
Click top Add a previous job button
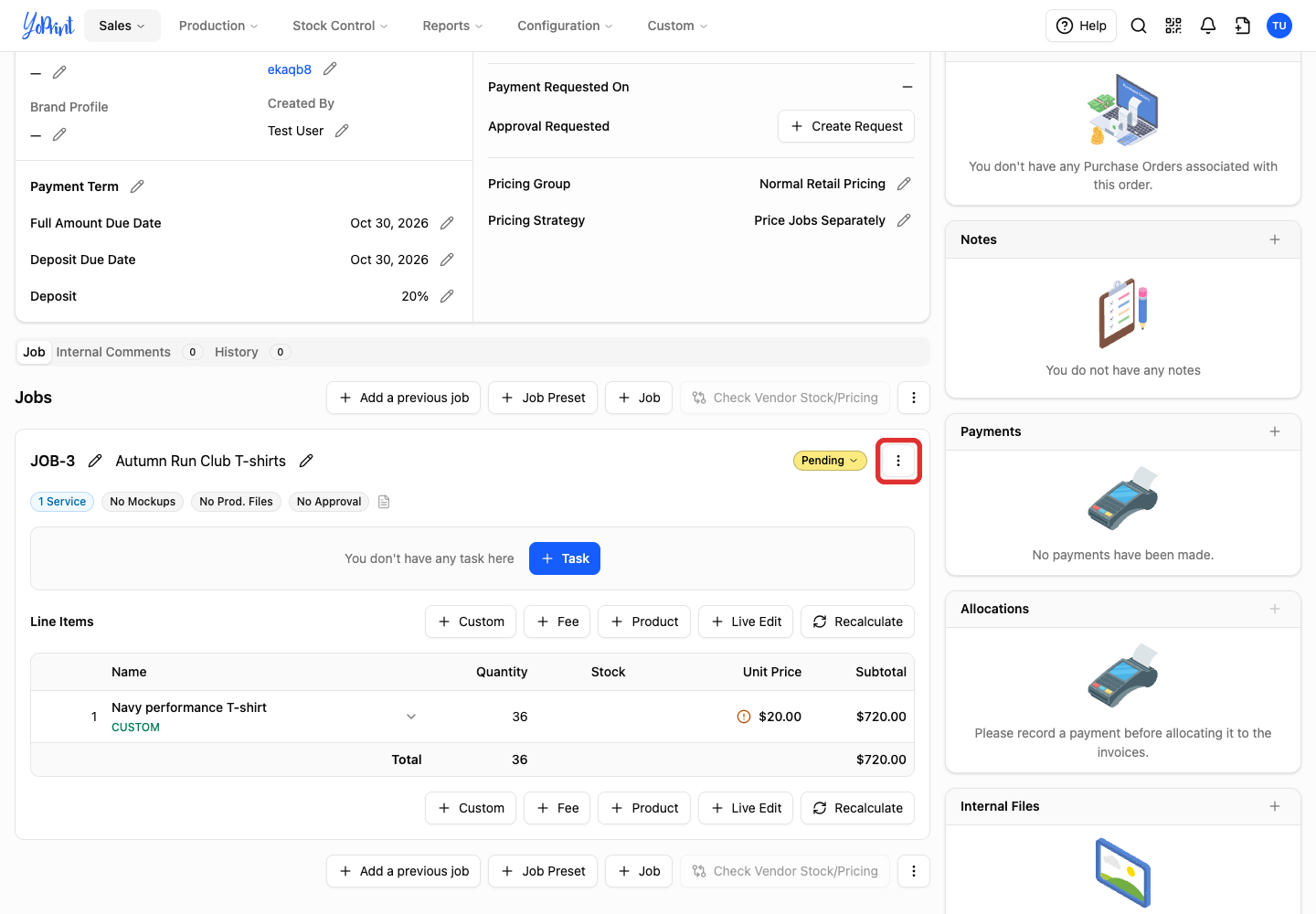click(403, 398)
